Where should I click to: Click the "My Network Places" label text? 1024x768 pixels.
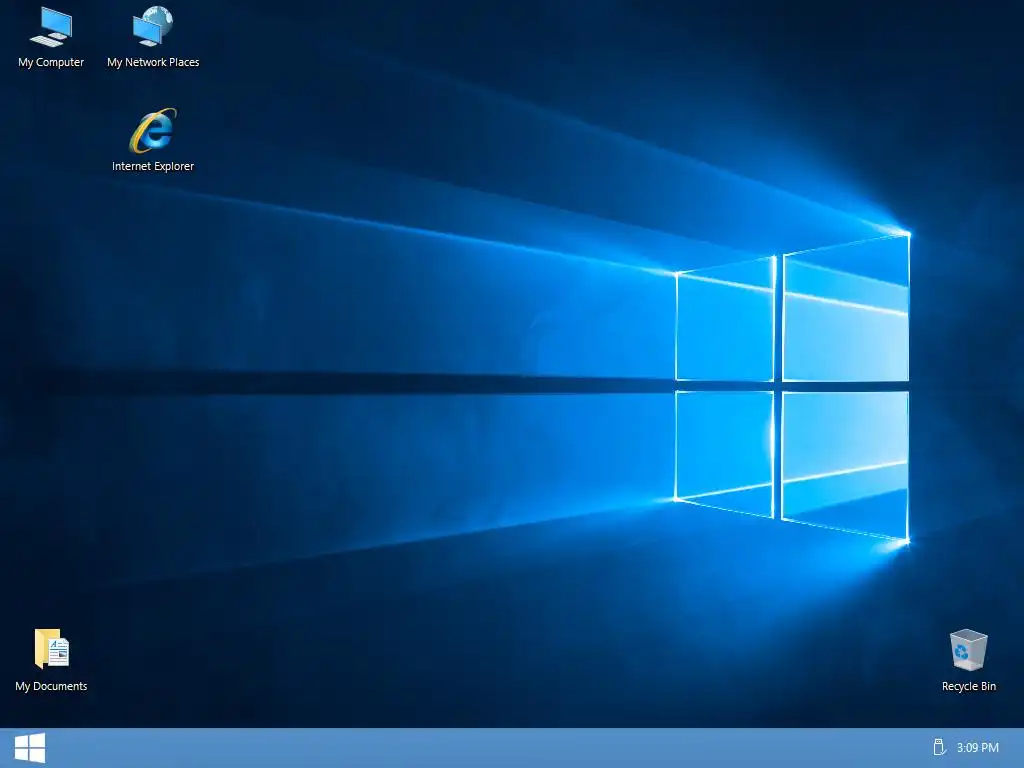click(x=153, y=62)
